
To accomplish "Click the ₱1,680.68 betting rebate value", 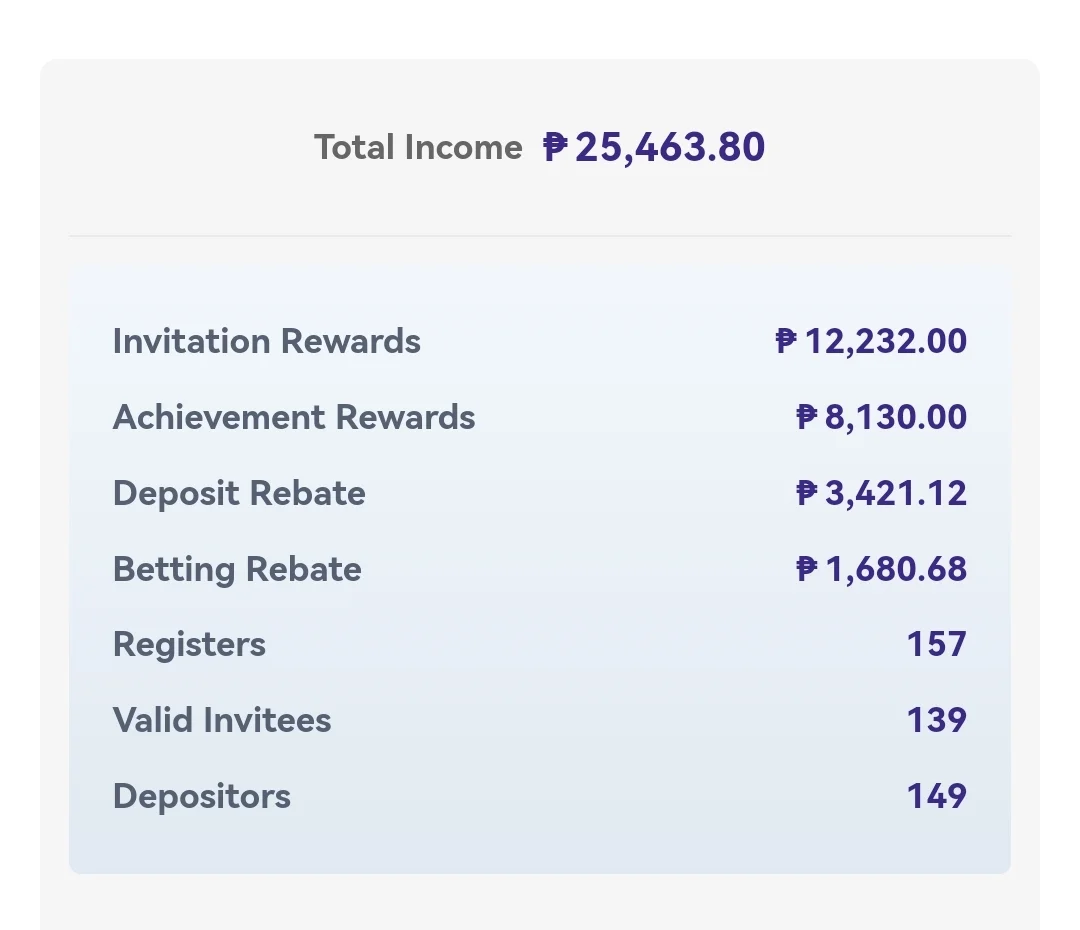I will (881, 568).
